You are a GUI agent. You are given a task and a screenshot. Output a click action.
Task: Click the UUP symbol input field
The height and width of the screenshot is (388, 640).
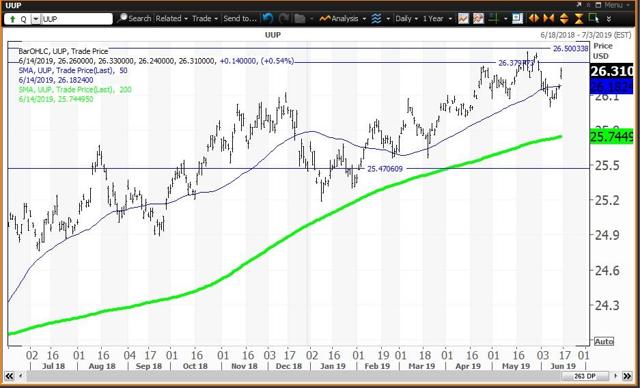76,19
